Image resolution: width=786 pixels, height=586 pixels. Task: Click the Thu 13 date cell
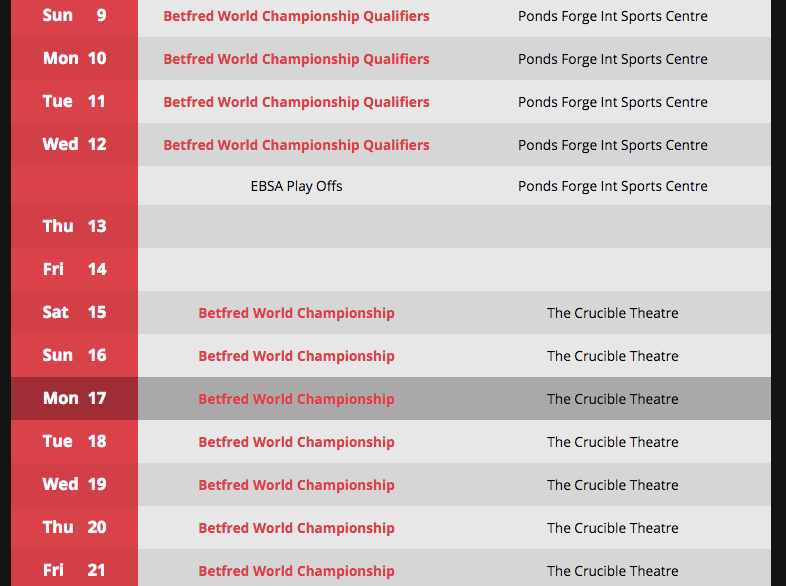tap(74, 226)
